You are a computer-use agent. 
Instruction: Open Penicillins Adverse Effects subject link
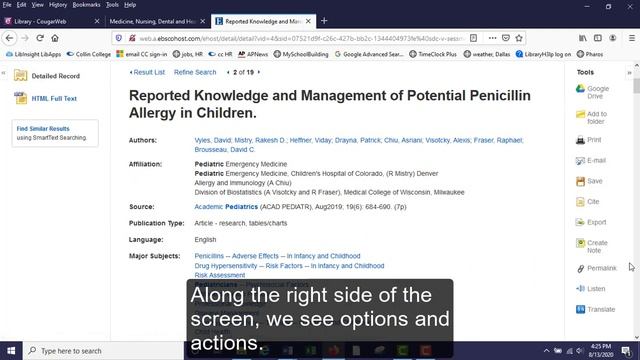[x=277, y=256]
